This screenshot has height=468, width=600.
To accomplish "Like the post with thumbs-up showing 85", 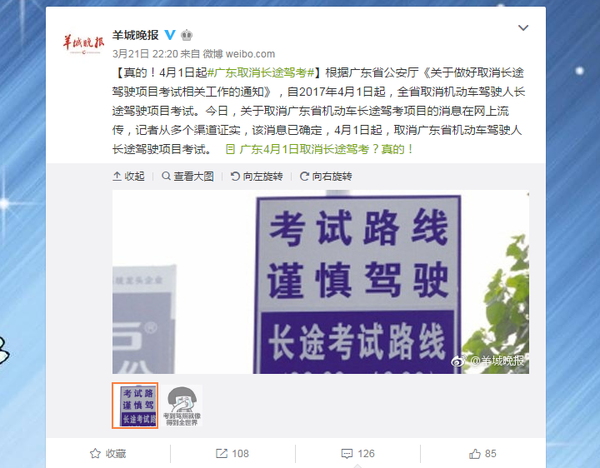I will coord(483,453).
